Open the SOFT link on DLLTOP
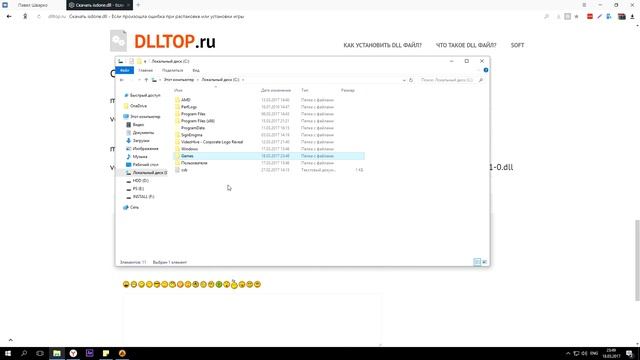Image resolution: width=640 pixels, height=360 pixels. [517, 45]
